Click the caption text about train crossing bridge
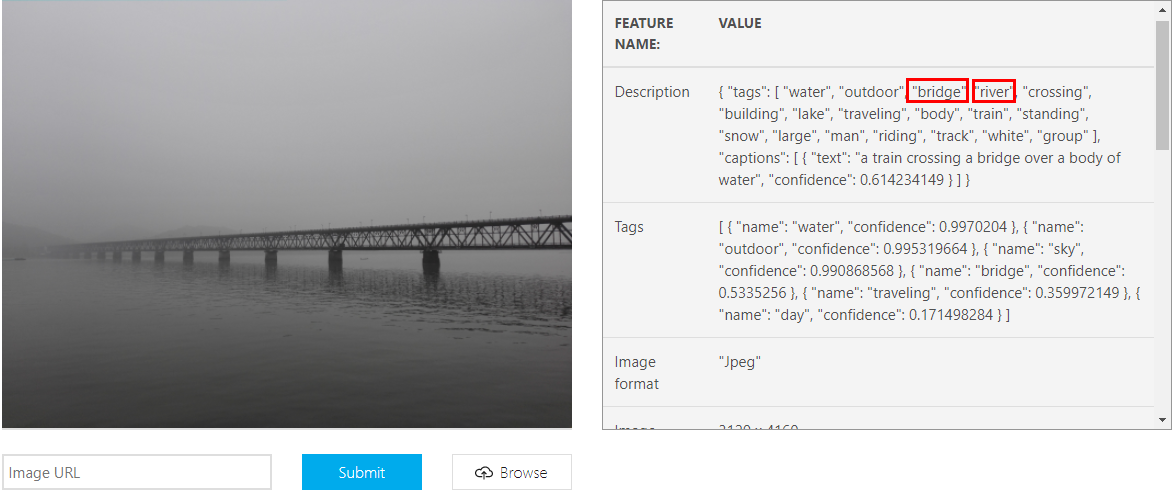Screen dimensions: 1174x491 (919, 169)
